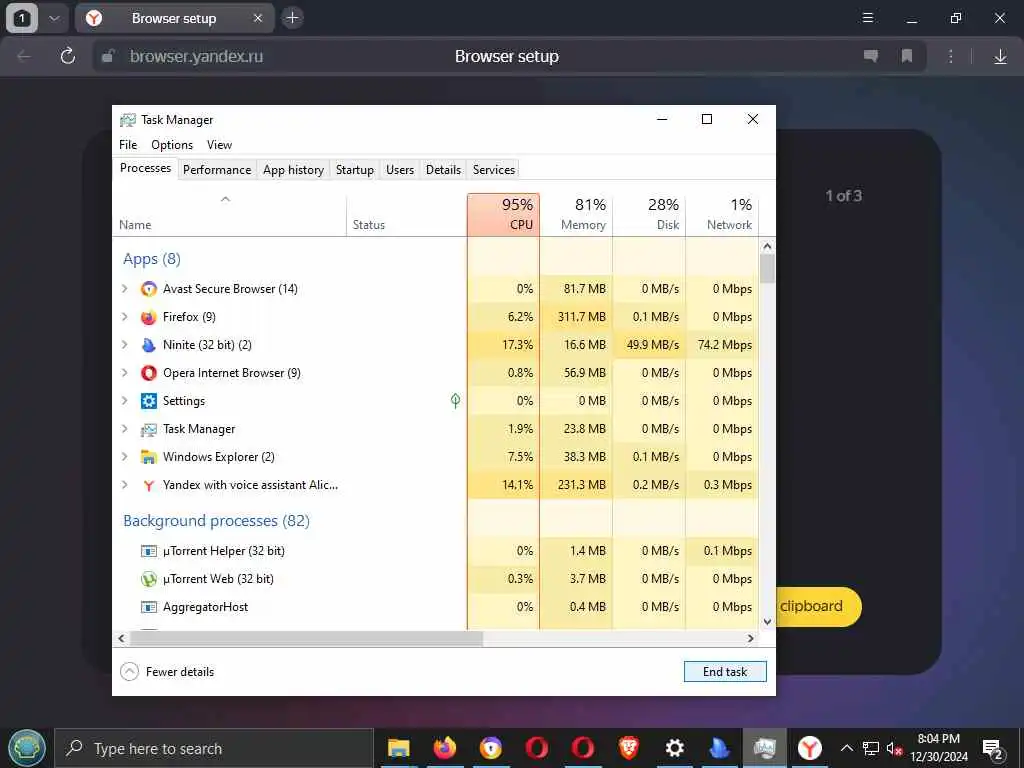Click the µTorrent Web process icon

click(x=149, y=579)
